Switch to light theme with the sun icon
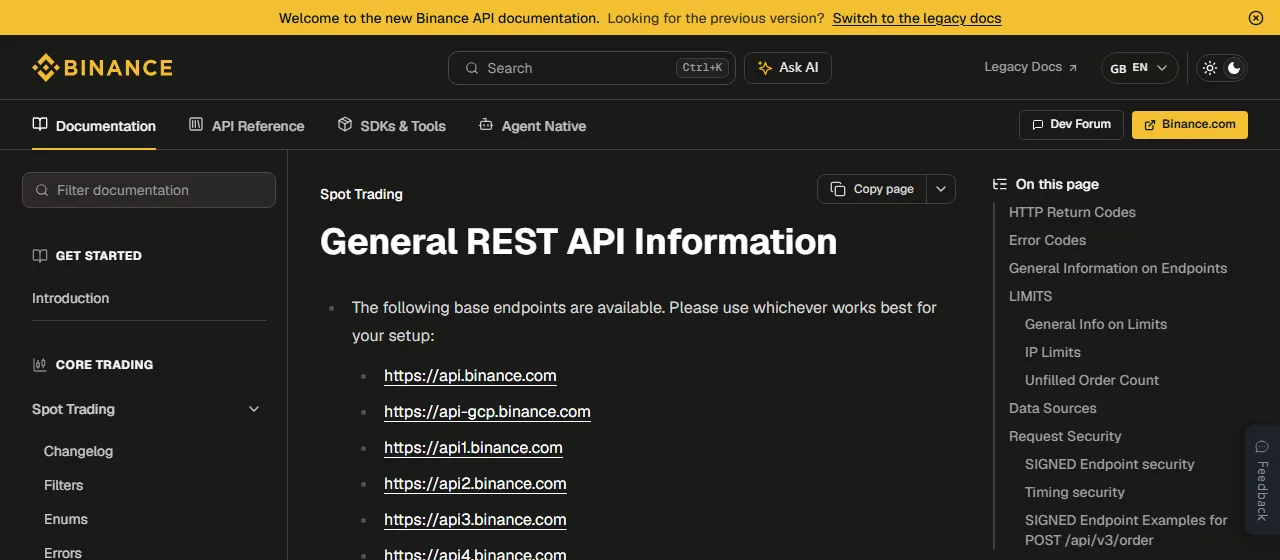1280x560 pixels. point(1210,68)
